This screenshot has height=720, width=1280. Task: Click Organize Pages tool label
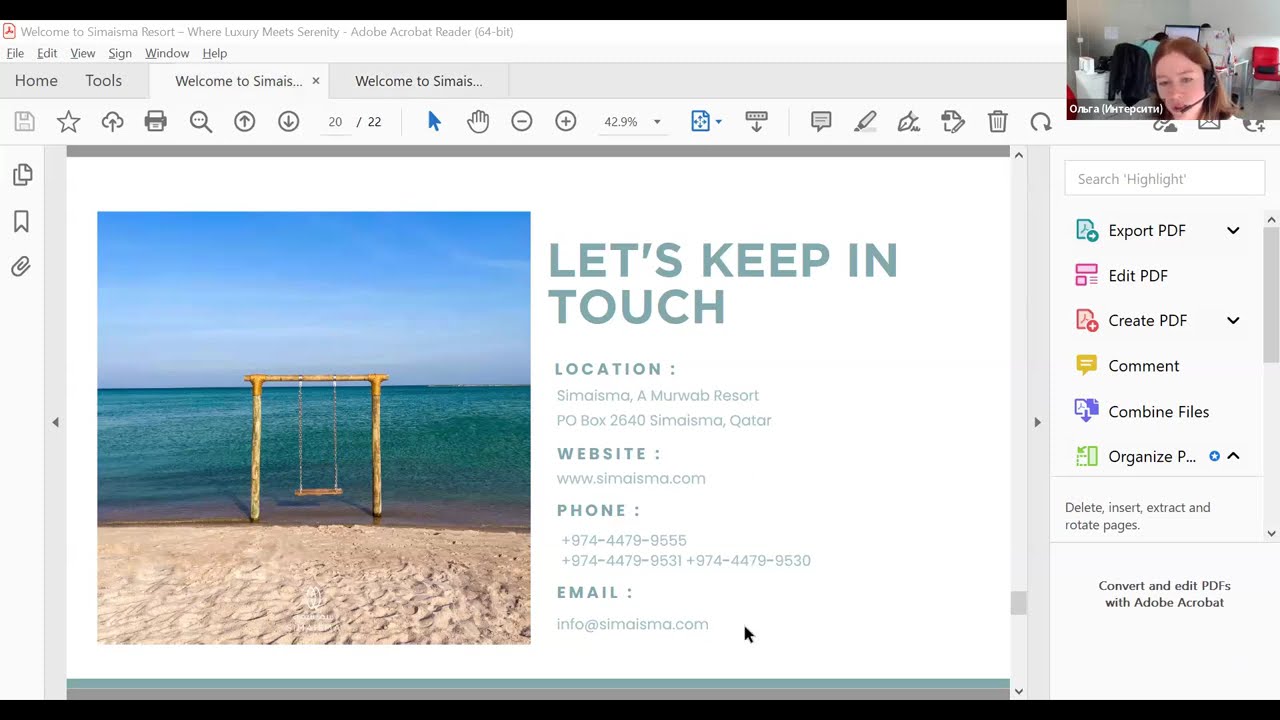coord(1152,457)
